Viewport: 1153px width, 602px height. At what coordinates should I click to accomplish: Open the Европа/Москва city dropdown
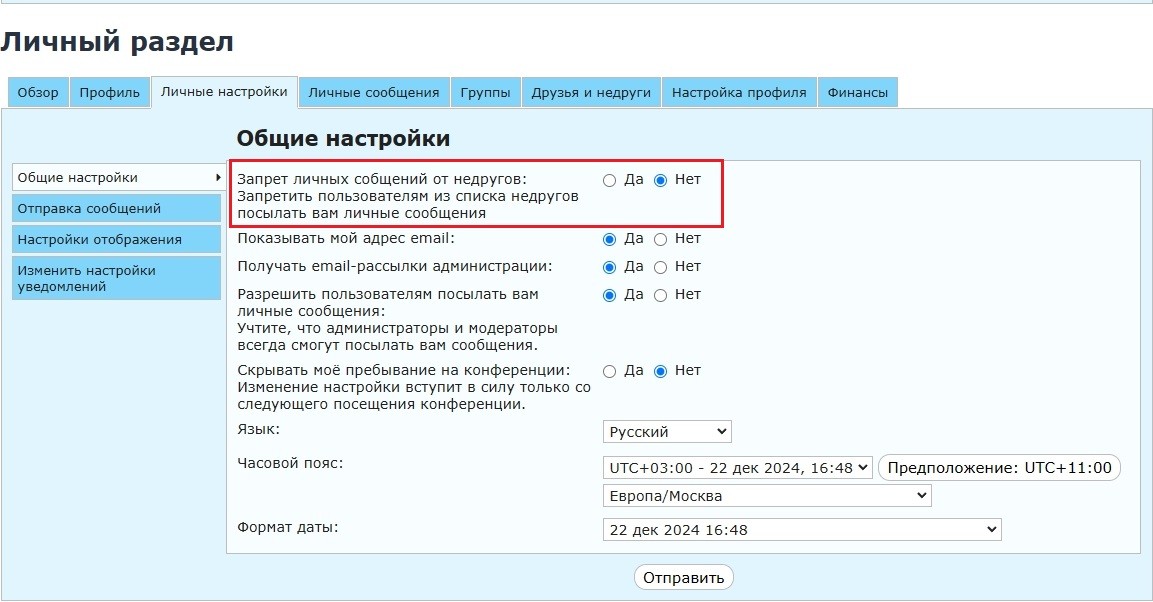766,496
